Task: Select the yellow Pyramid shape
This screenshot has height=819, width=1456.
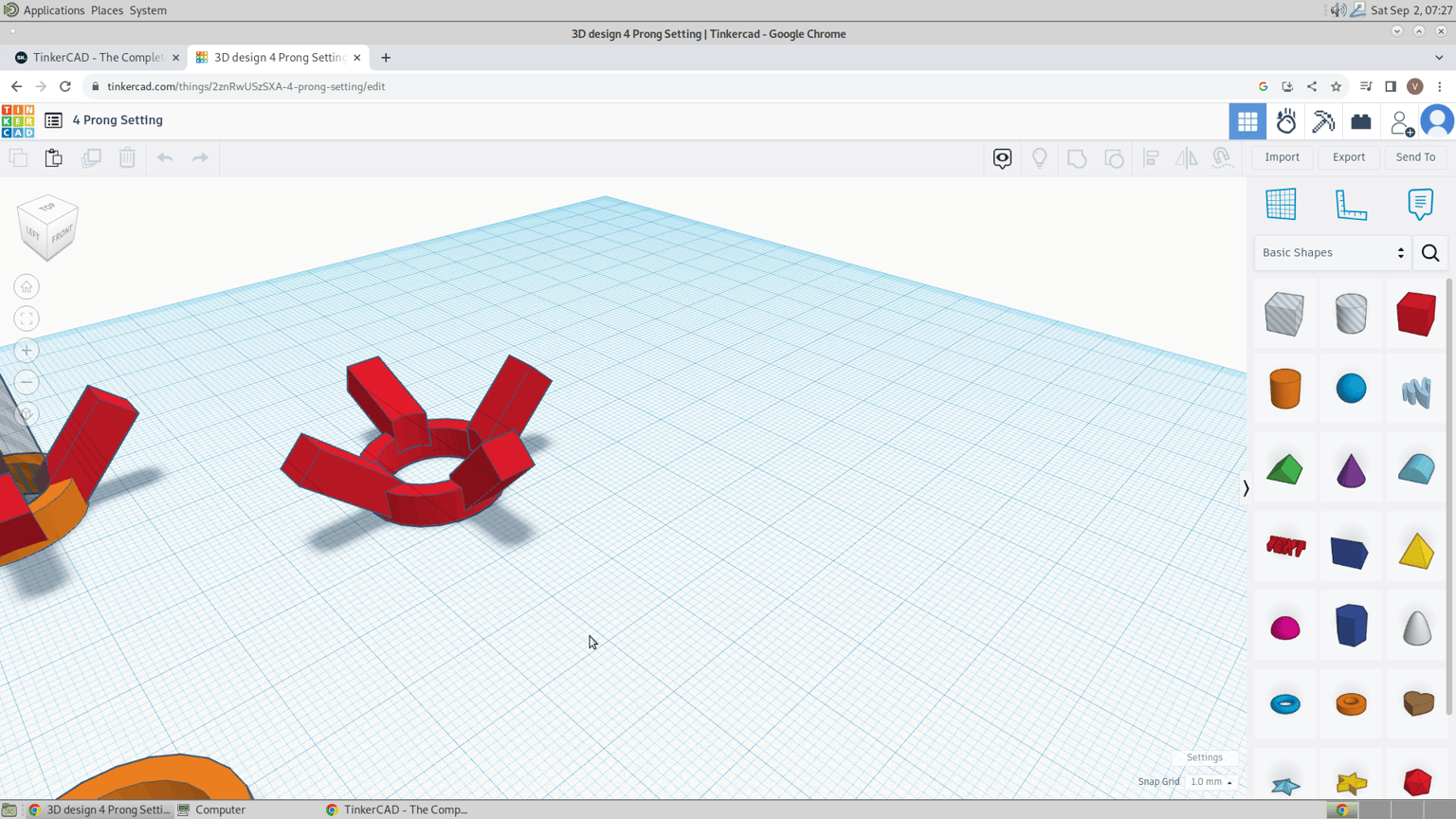Action: (x=1416, y=551)
